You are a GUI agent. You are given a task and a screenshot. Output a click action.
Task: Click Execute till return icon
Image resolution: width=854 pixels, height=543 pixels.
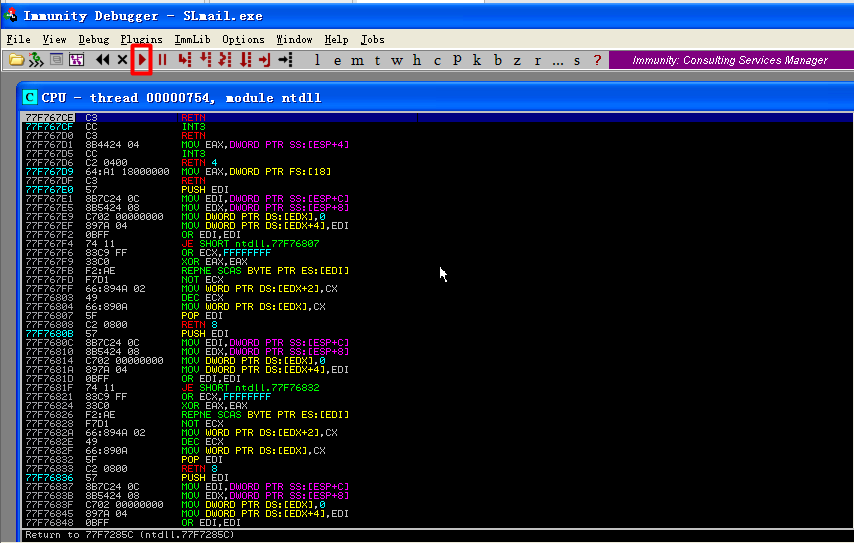click(x=265, y=60)
